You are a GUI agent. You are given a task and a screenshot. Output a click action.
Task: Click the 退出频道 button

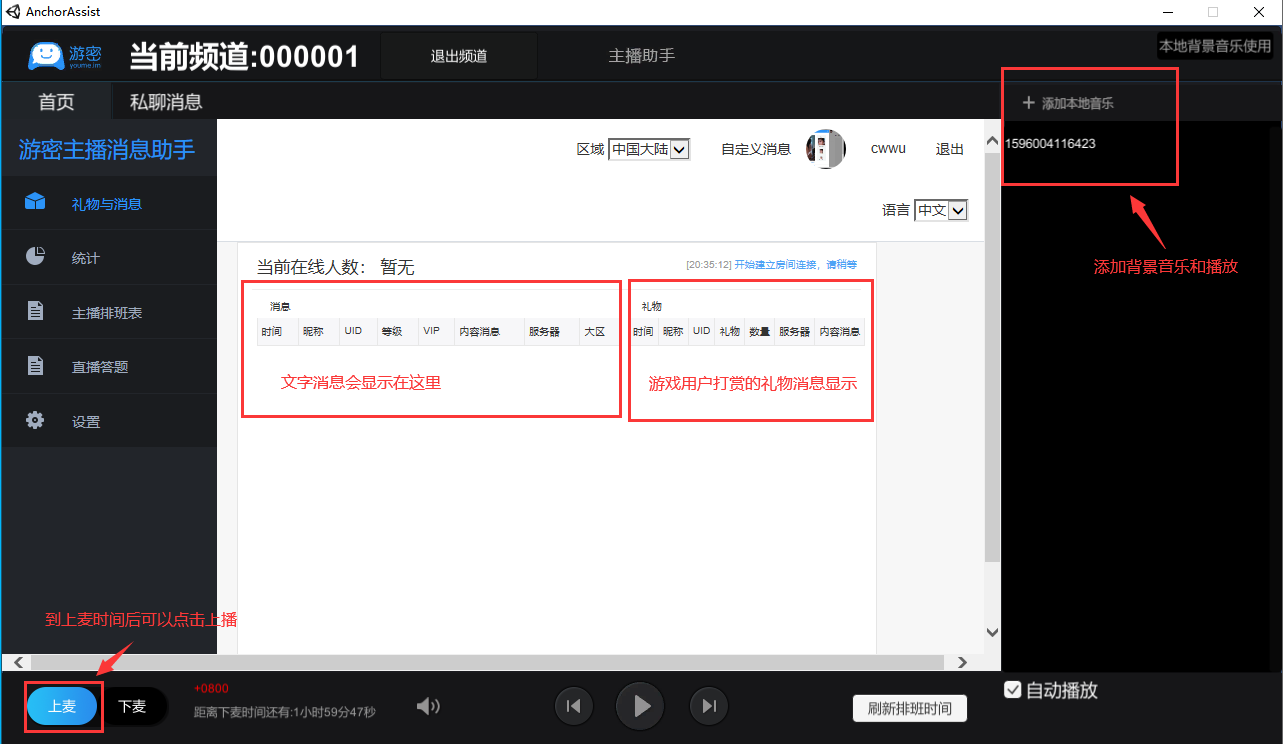pyautogui.click(x=459, y=56)
